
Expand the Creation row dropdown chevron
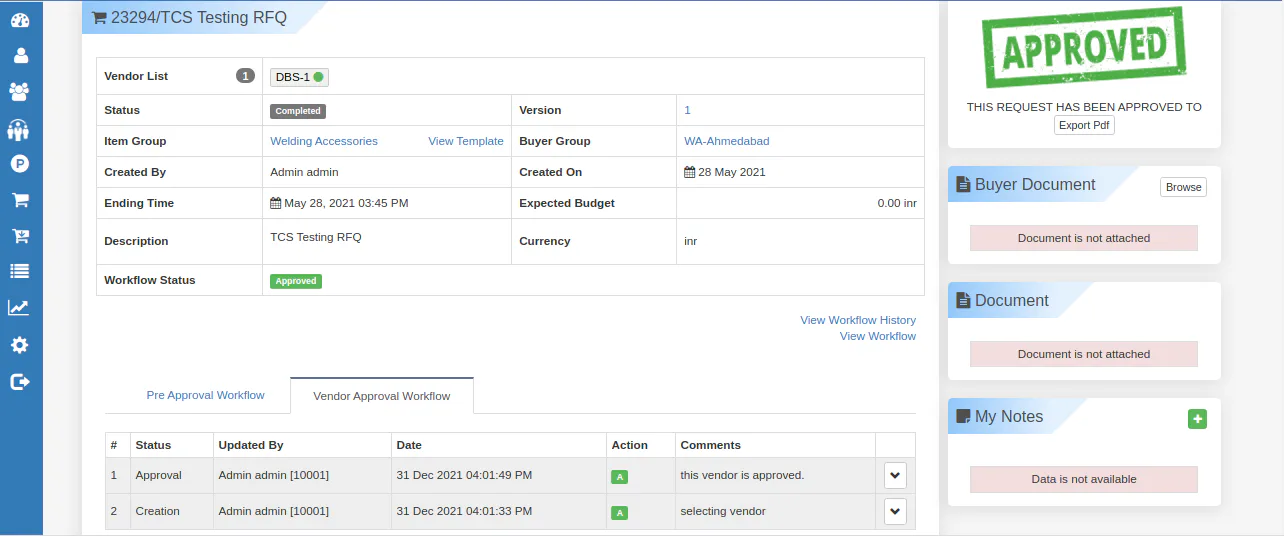(x=895, y=511)
